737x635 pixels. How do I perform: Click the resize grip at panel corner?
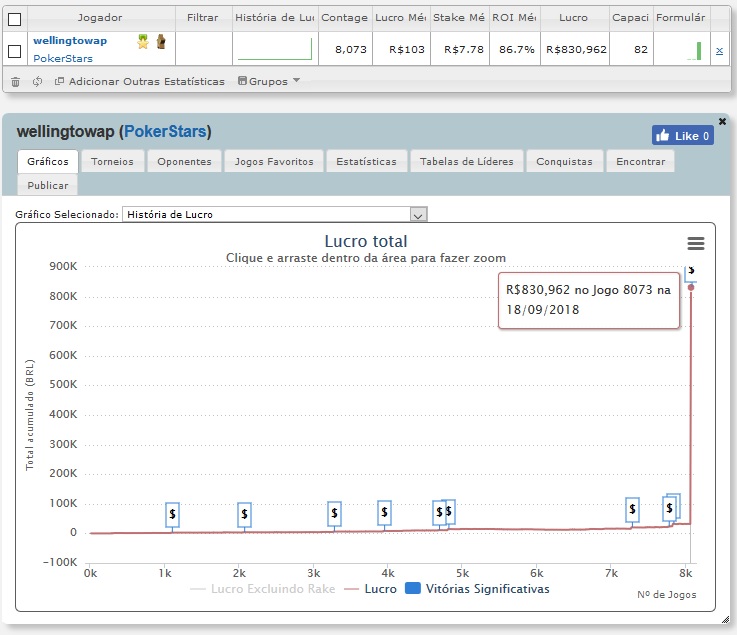tap(725, 619)
